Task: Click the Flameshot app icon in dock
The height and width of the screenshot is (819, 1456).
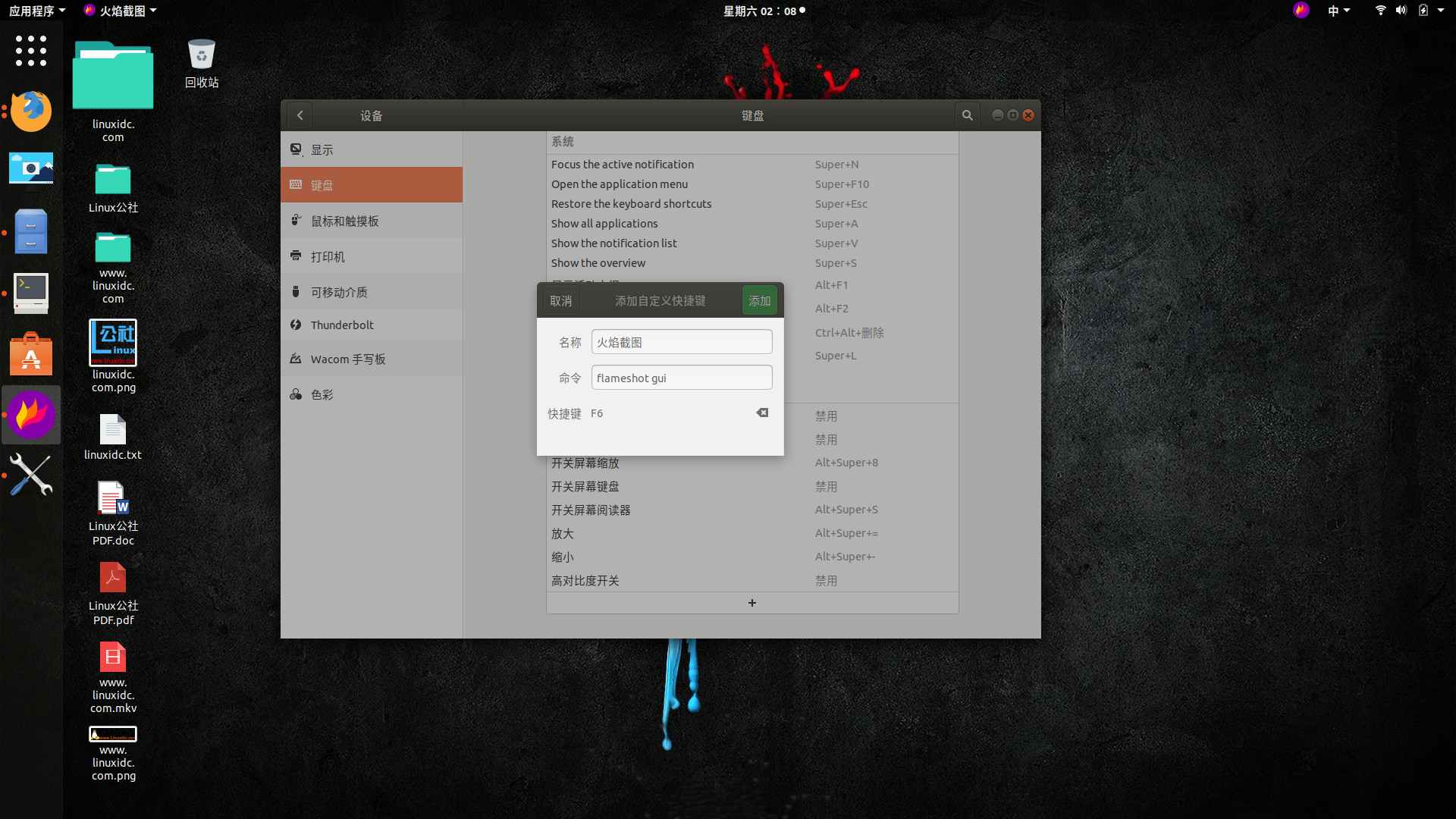Action: [x=32, y=413]
